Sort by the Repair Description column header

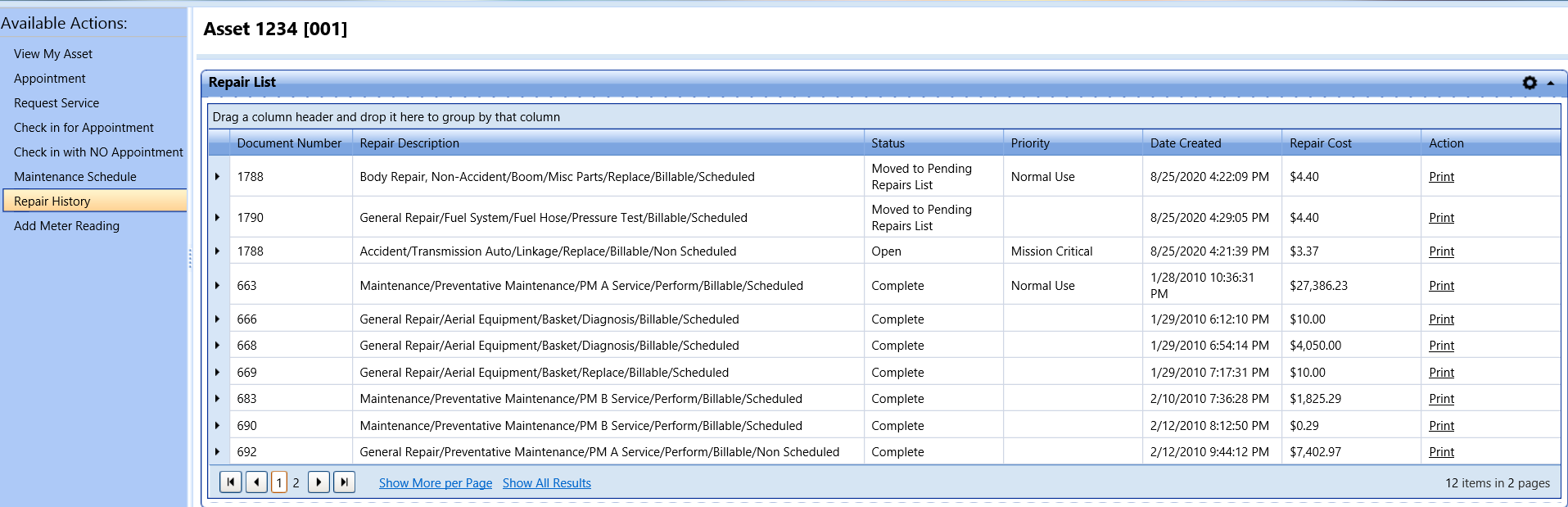[608, 143]
